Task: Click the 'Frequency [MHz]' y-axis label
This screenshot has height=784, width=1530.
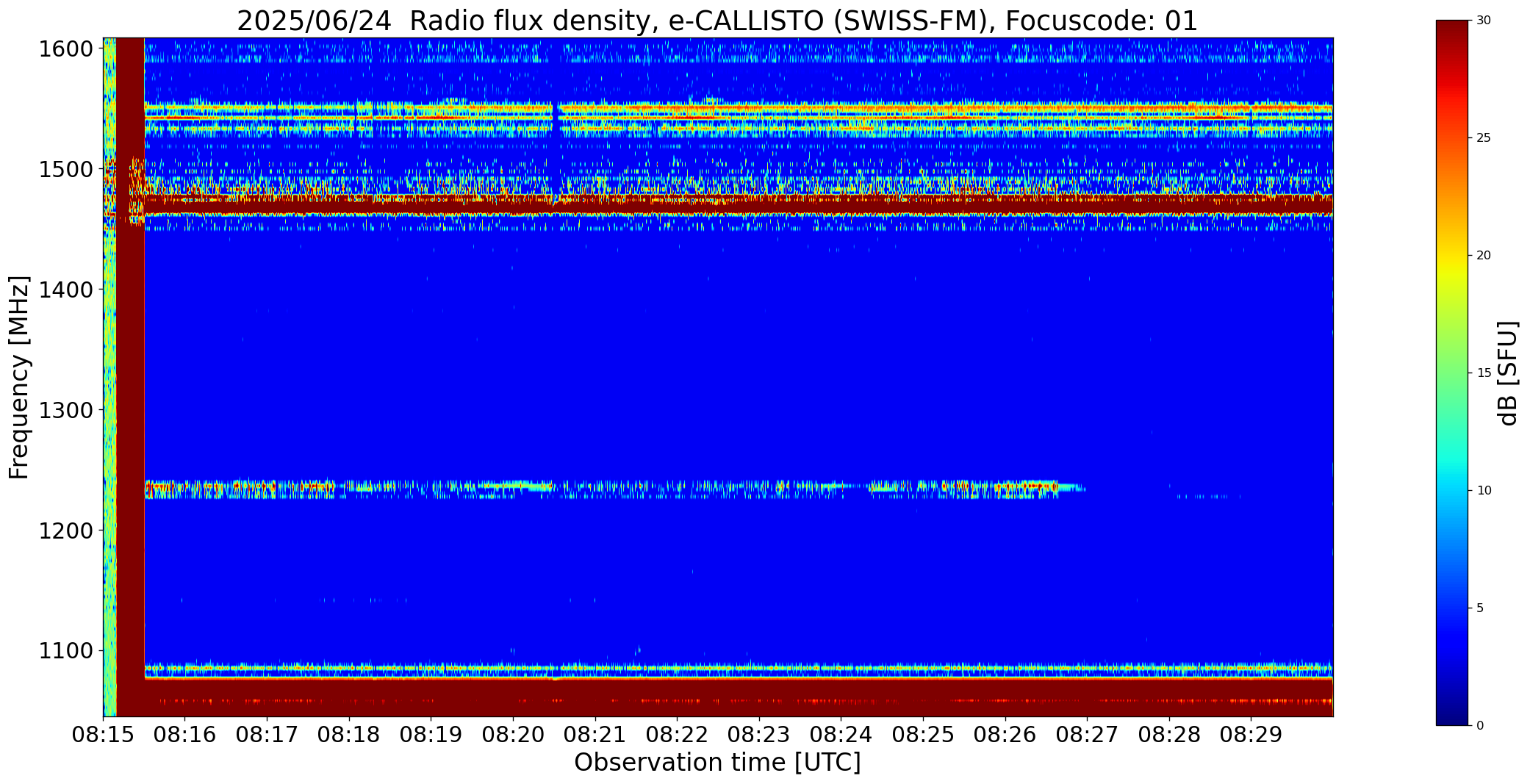Action: click(x=19, y=377)
